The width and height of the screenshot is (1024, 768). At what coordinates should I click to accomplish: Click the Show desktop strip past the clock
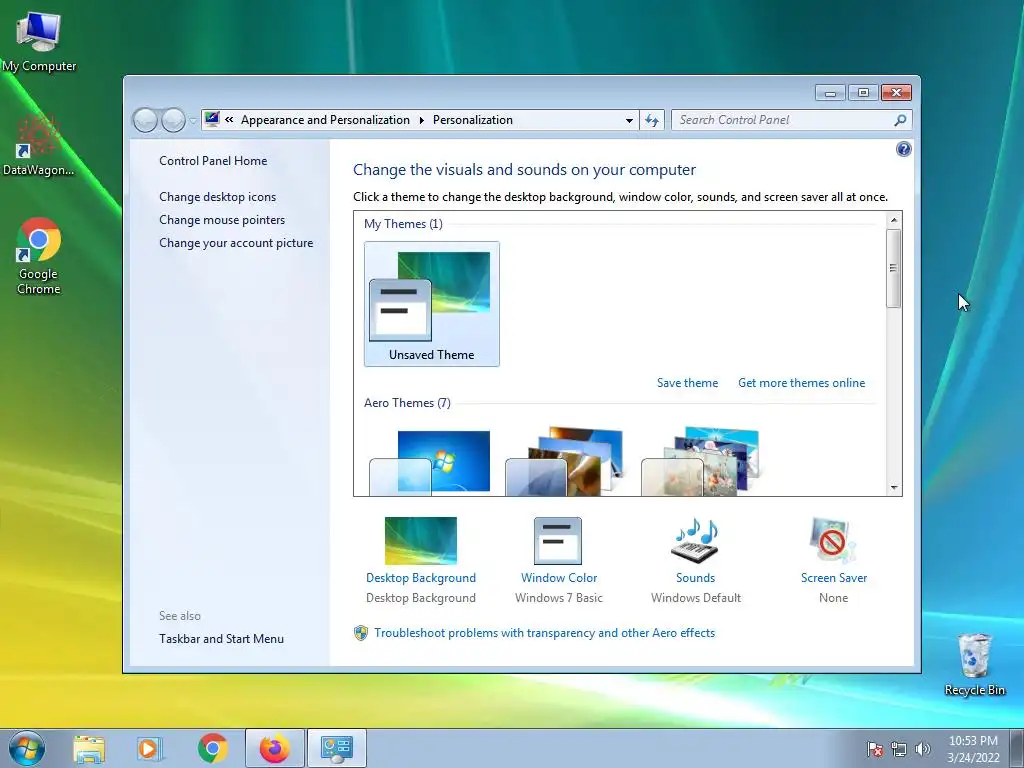tap(1017, 749)
